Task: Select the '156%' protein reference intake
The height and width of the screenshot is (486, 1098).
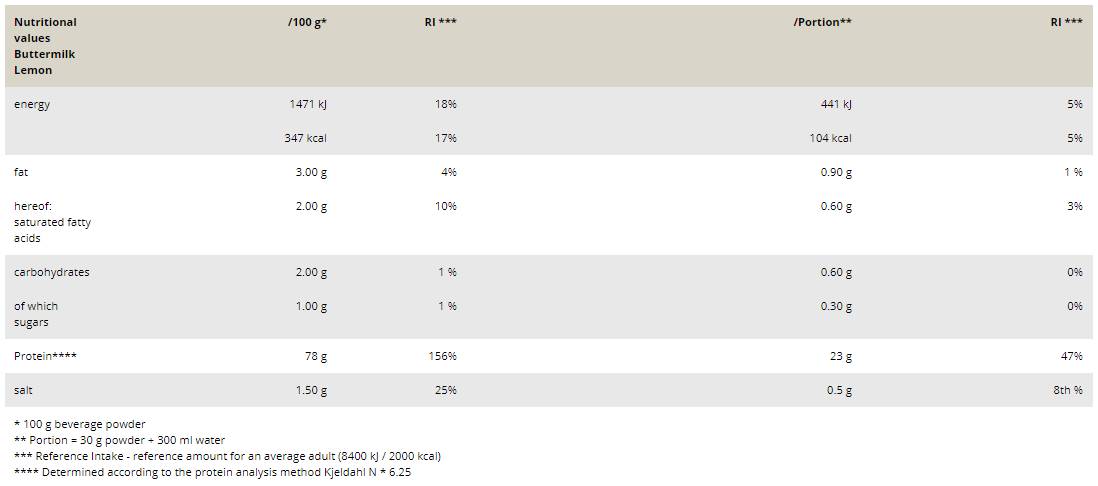Action: pyautogui.click(x=442, y=356)
